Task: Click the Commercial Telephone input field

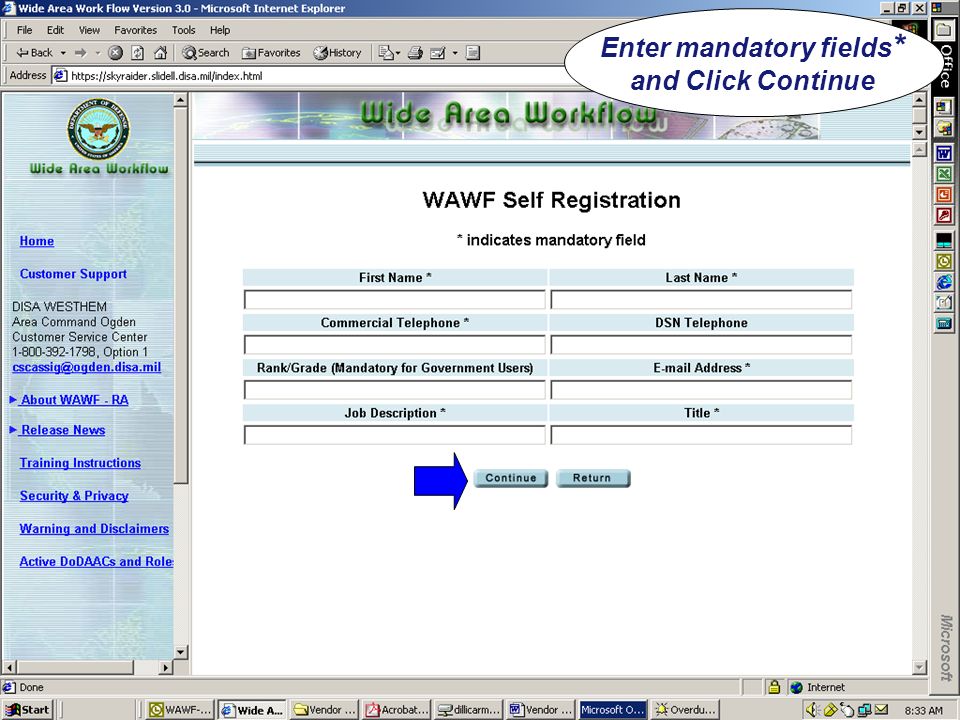Action: (x=394, y=345)
